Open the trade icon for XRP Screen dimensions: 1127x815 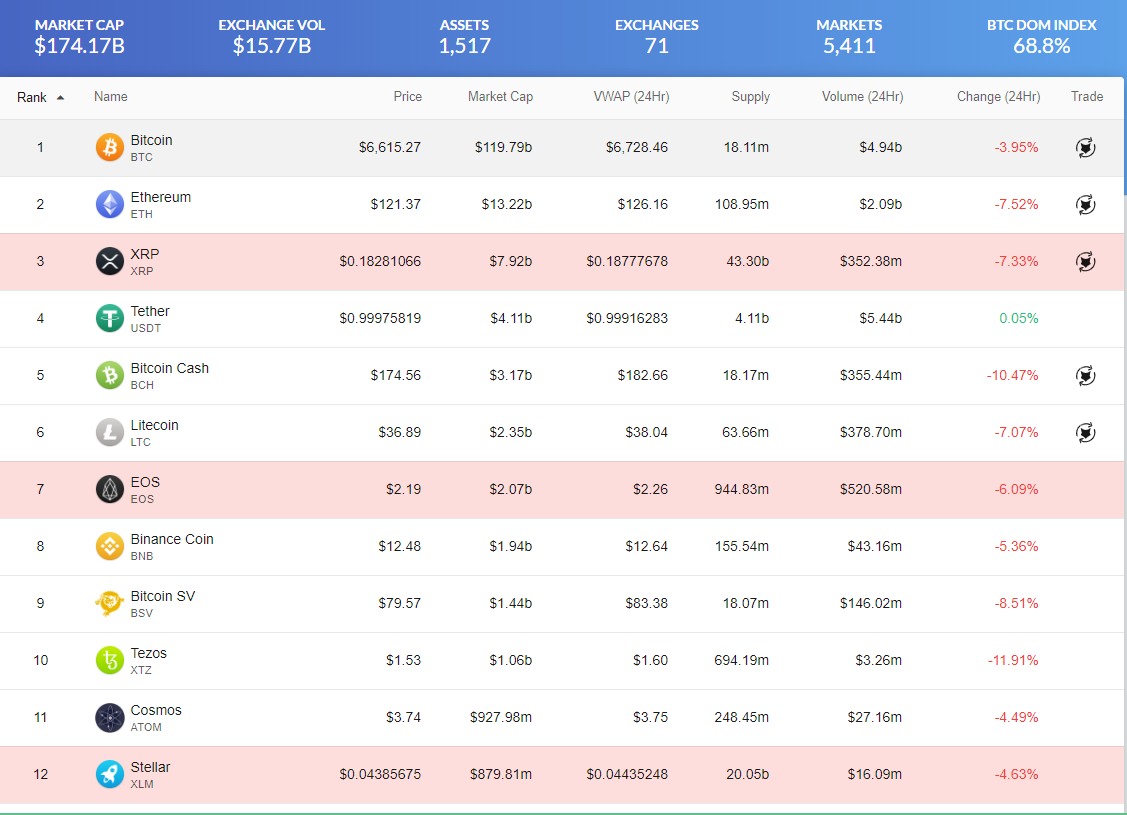1085,261
